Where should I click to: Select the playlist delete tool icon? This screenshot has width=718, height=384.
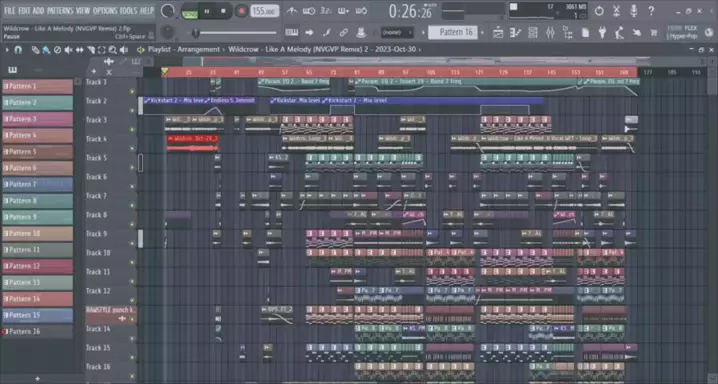point(57,50)
